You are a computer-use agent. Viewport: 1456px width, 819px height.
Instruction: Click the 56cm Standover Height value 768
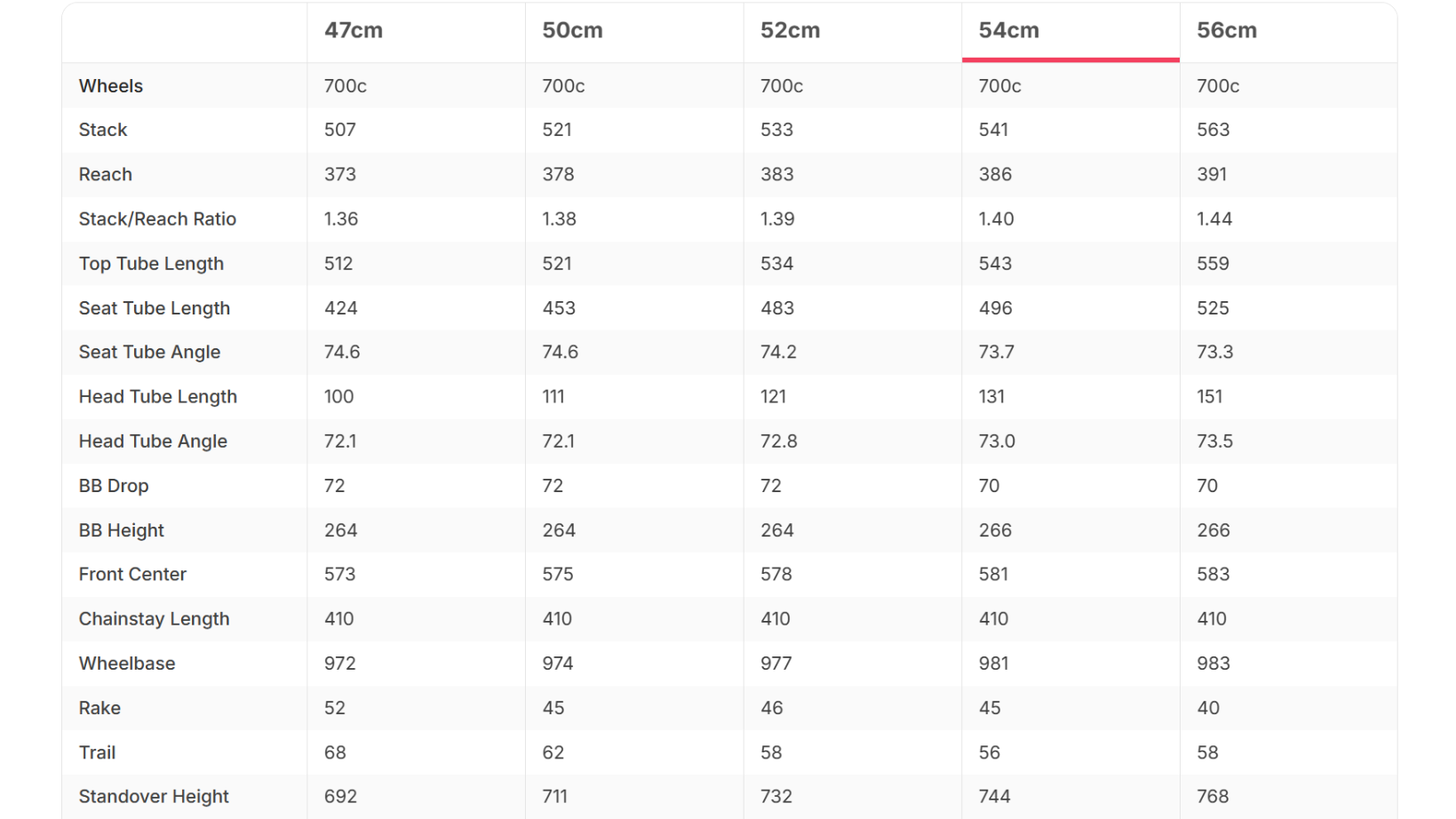[1213, 797]
